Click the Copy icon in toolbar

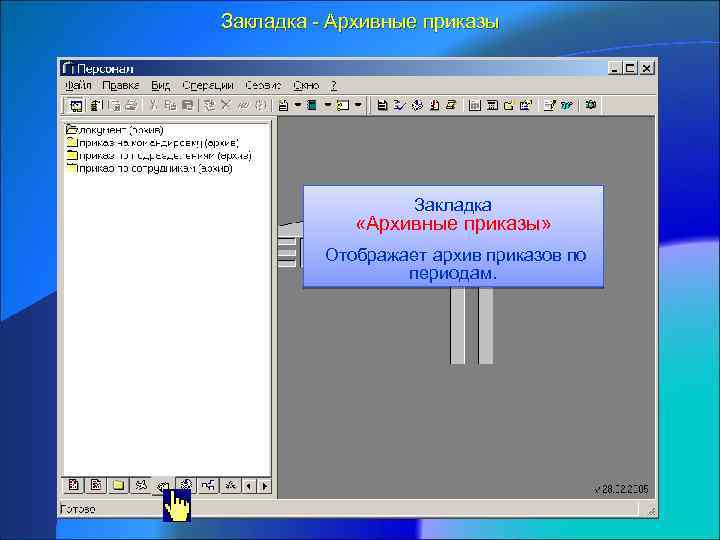pyautogui.click(x=170, y=106)
